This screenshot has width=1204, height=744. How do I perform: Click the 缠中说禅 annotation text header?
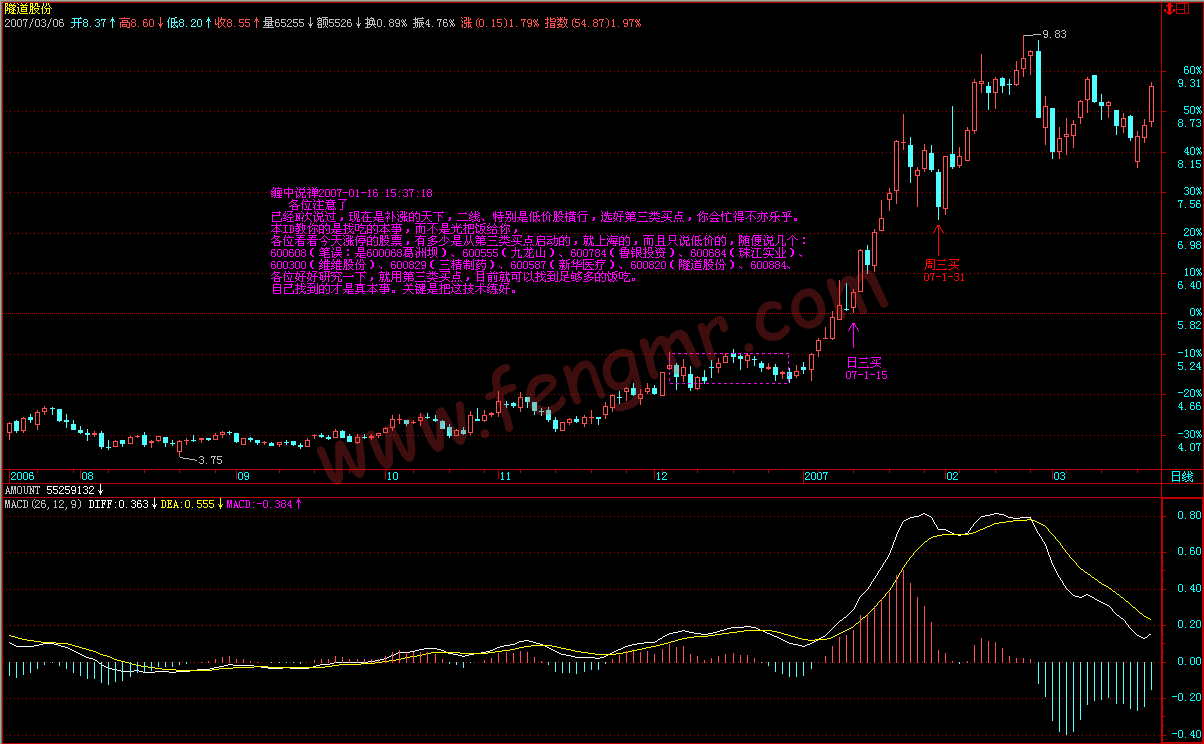click(x=350, y=192)
